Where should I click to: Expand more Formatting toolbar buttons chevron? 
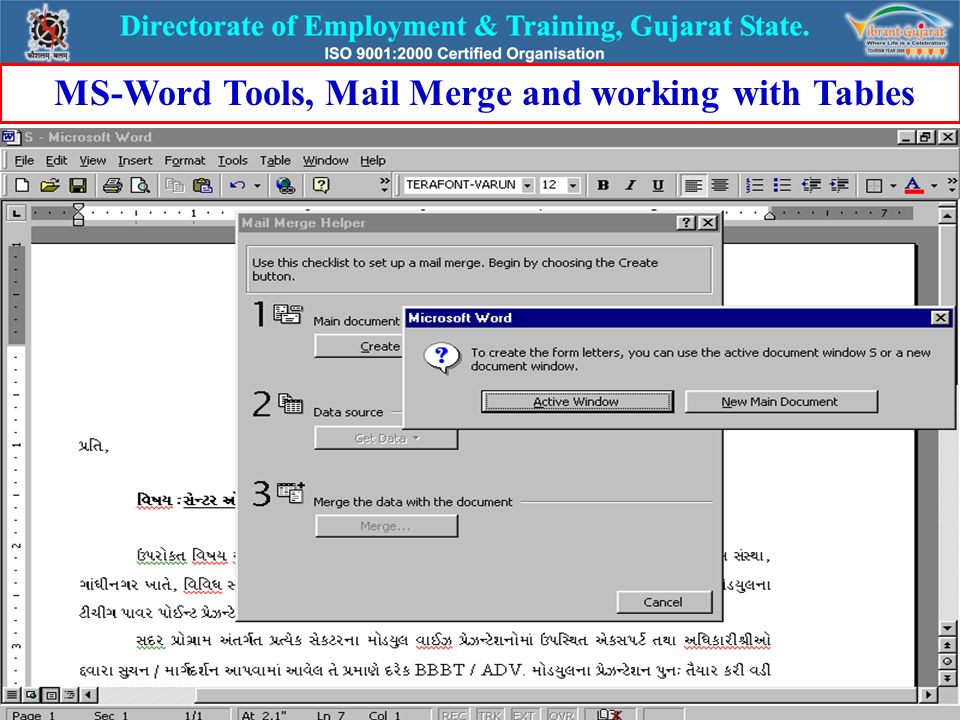pos(951,185)
